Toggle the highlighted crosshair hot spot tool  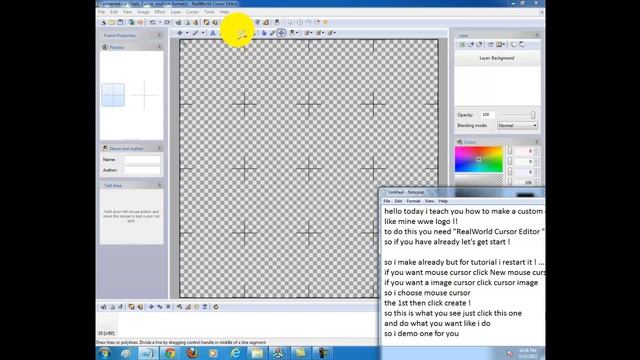point(281,33)
